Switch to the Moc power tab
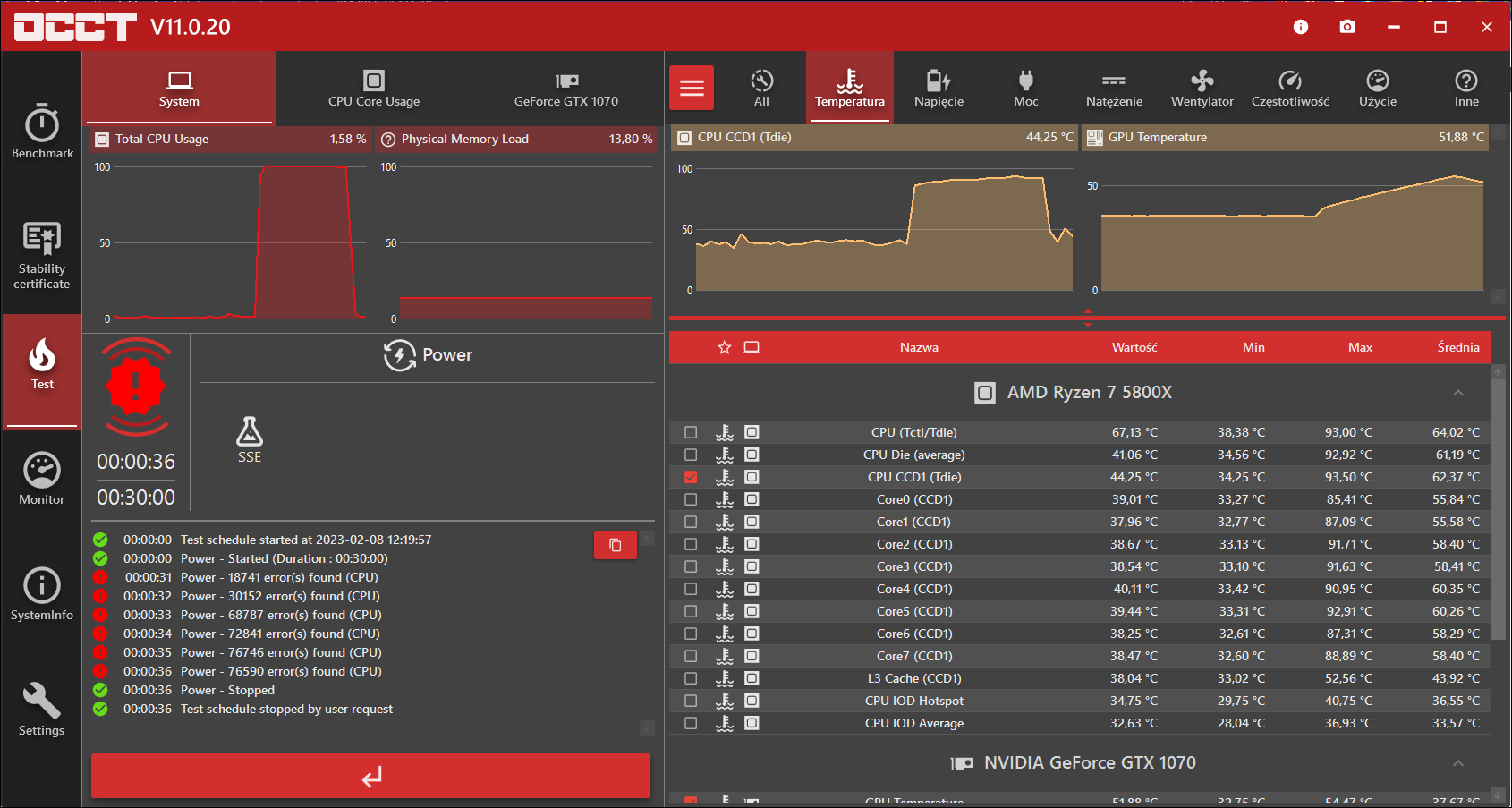The image size is (1512, 808). tap(1026, 88)
